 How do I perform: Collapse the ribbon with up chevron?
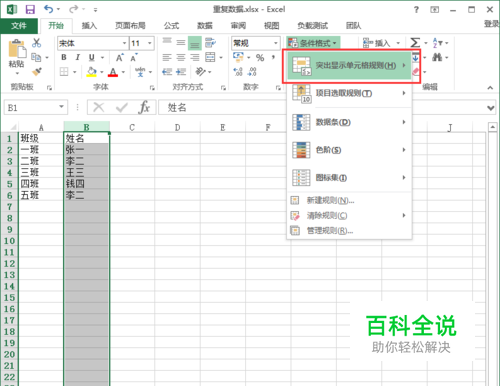[490, 88]
